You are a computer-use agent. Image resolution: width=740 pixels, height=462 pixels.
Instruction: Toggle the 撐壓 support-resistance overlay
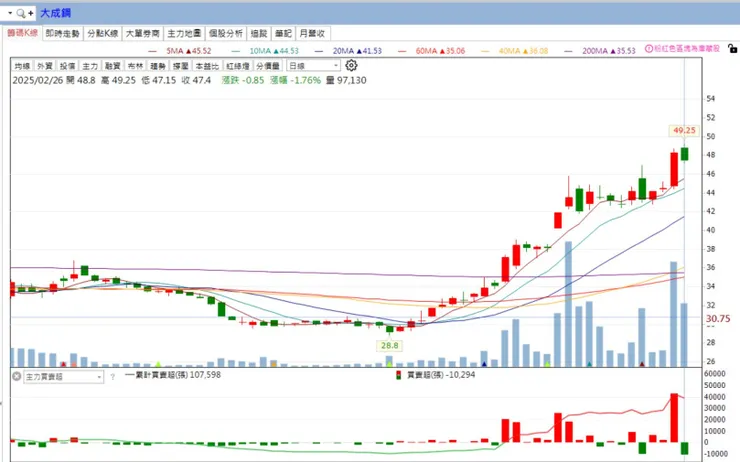tap(181, 66)
